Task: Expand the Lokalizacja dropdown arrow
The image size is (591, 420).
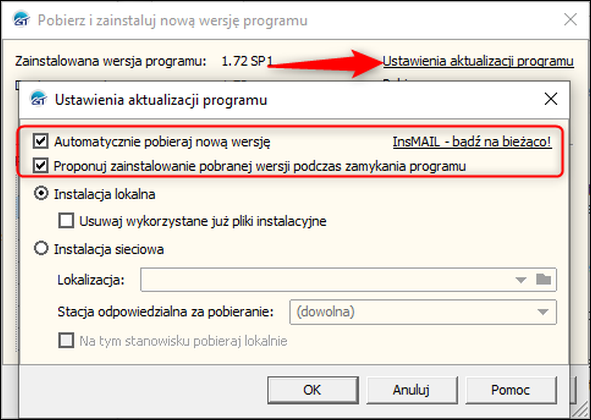Action: pyautogui.click(x=521, y=280)
